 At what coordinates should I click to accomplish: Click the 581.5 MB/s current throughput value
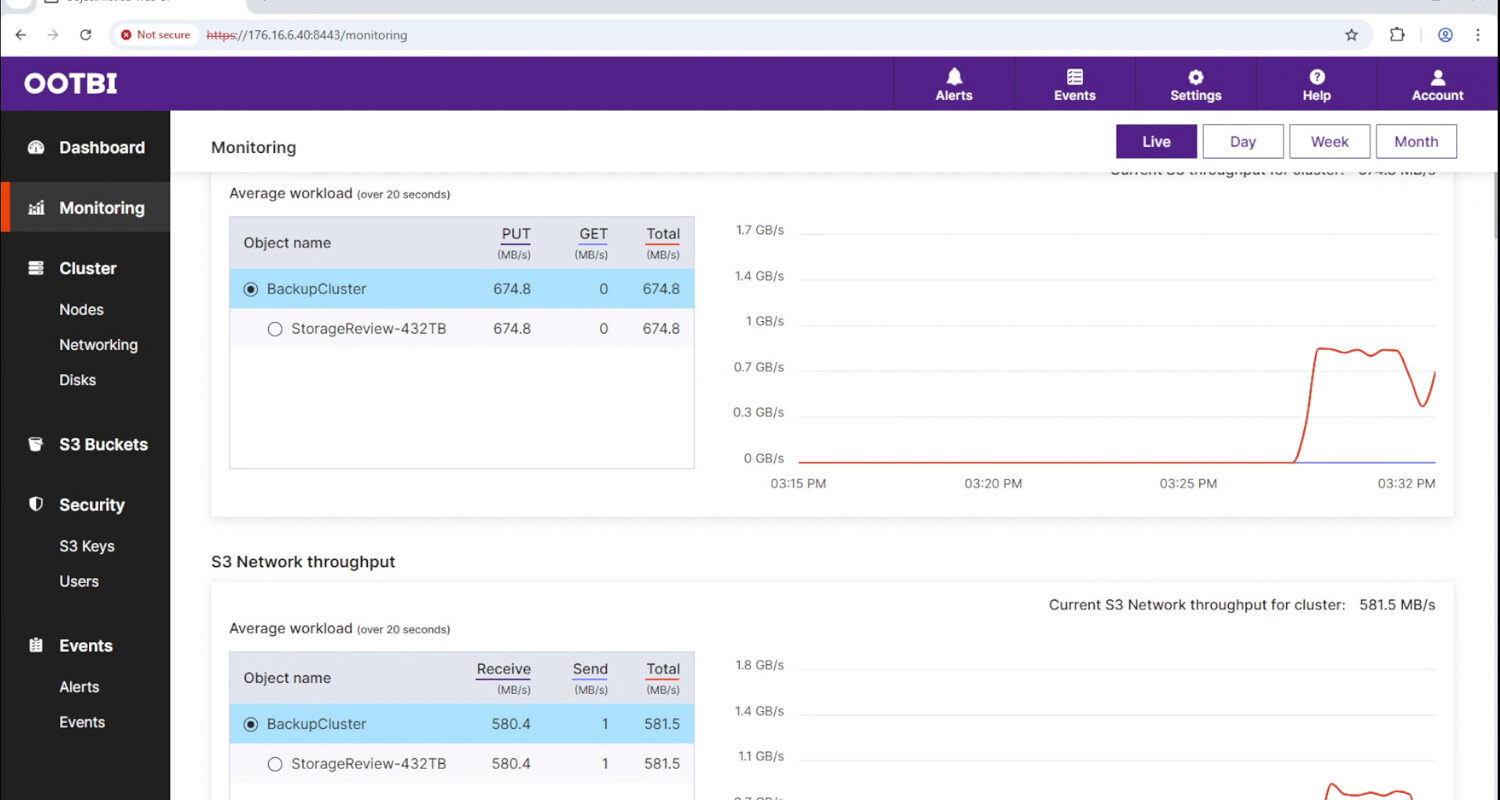pyautogui.click(x=1397, y=605)
